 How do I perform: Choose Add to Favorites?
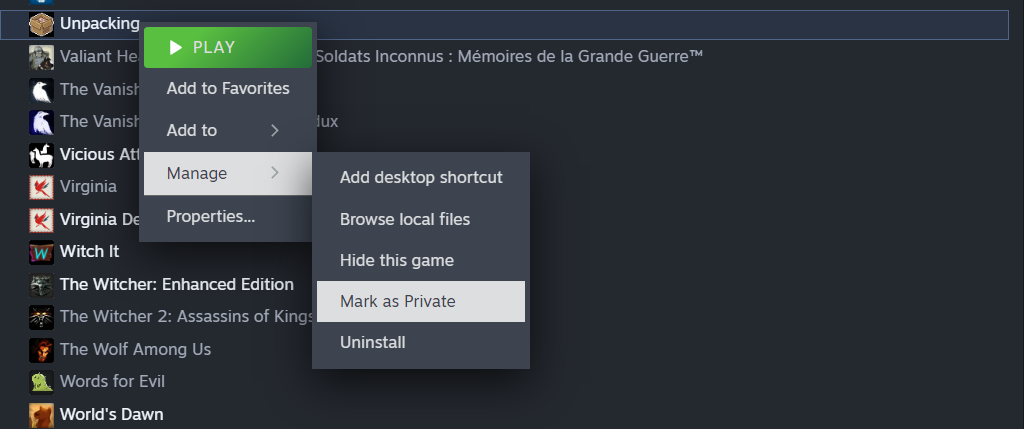tap(228, 89)
